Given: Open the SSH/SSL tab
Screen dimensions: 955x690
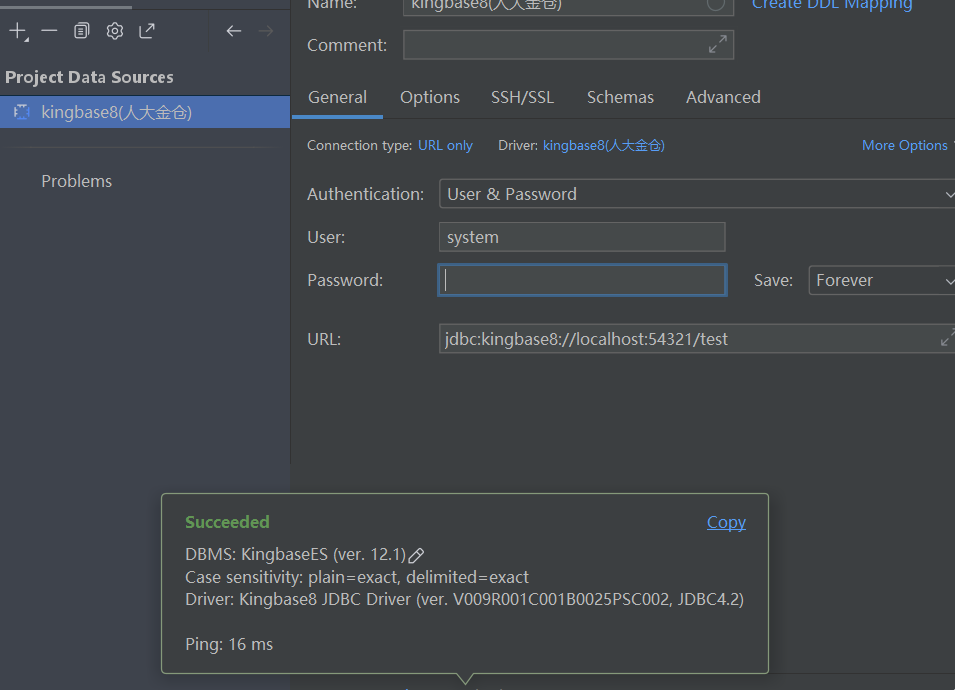Looking at the screenshot, I should [523, 97].
